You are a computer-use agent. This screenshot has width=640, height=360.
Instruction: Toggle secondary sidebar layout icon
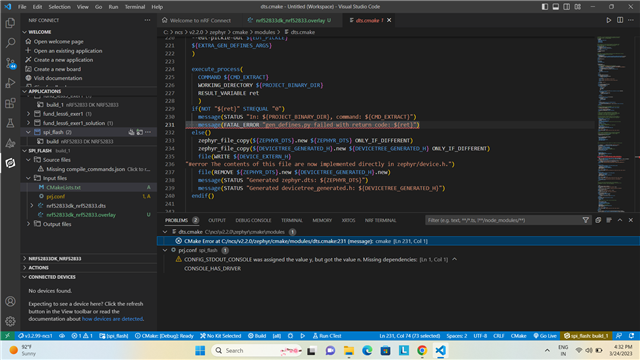567,7
